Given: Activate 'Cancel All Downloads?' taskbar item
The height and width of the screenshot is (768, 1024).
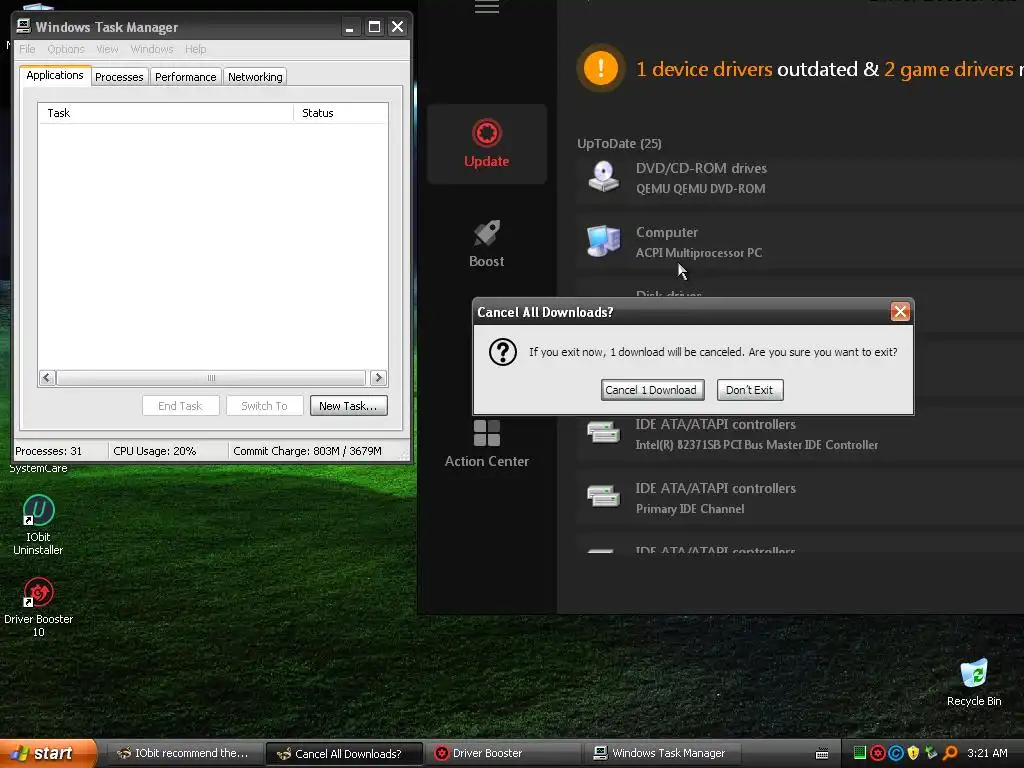Looking at the screenshot, I should [x=344, y=753].
